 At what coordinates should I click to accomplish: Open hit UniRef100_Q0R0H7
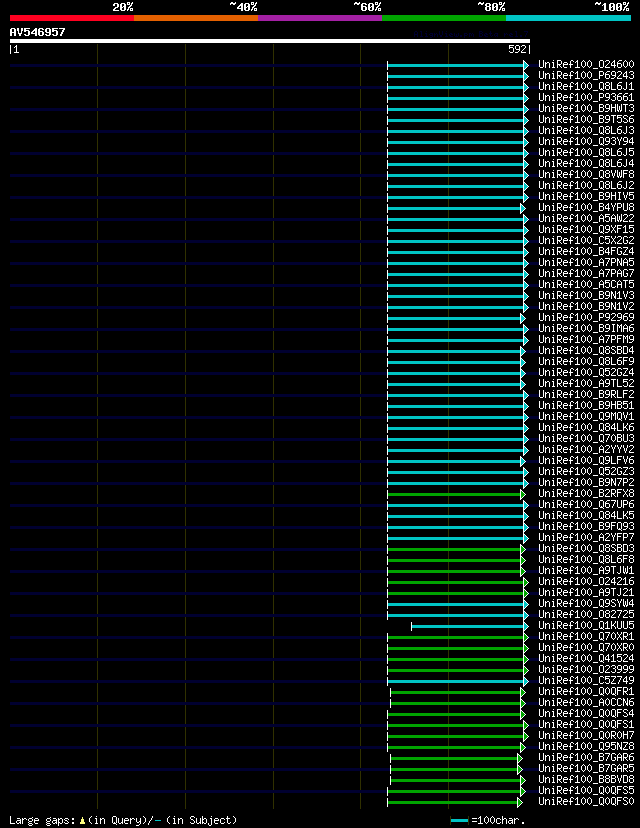pyautogui.click(x=586, y=736)
